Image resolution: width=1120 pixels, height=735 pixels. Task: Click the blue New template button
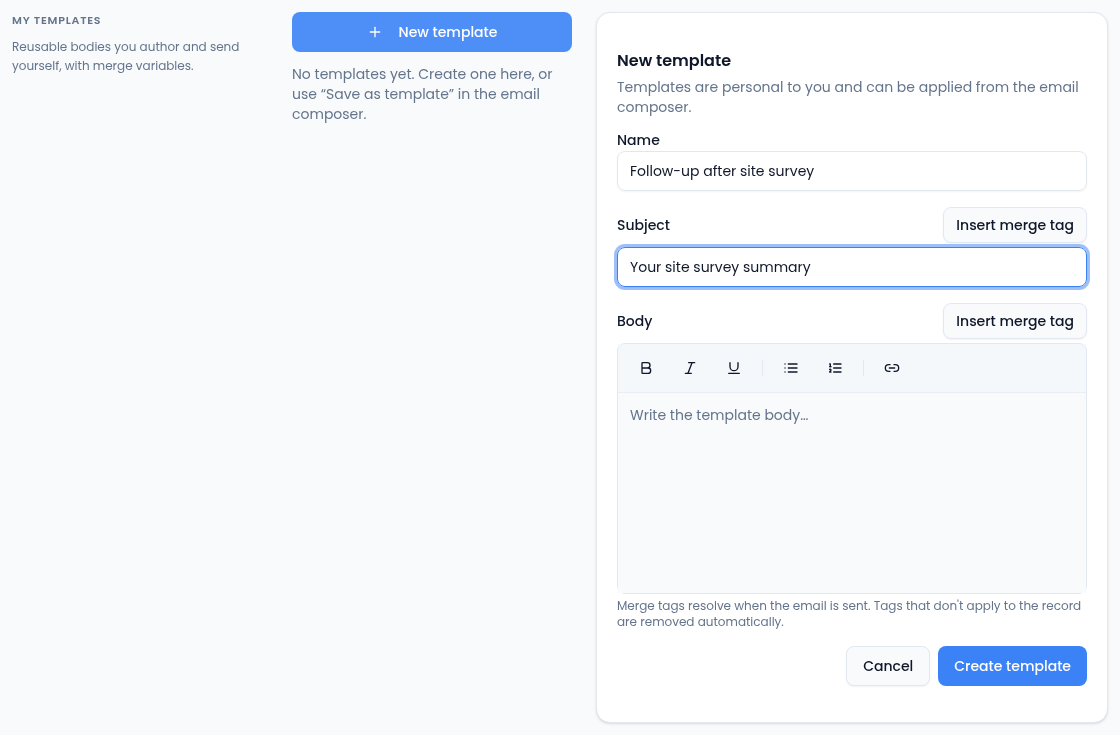[431, 32]
